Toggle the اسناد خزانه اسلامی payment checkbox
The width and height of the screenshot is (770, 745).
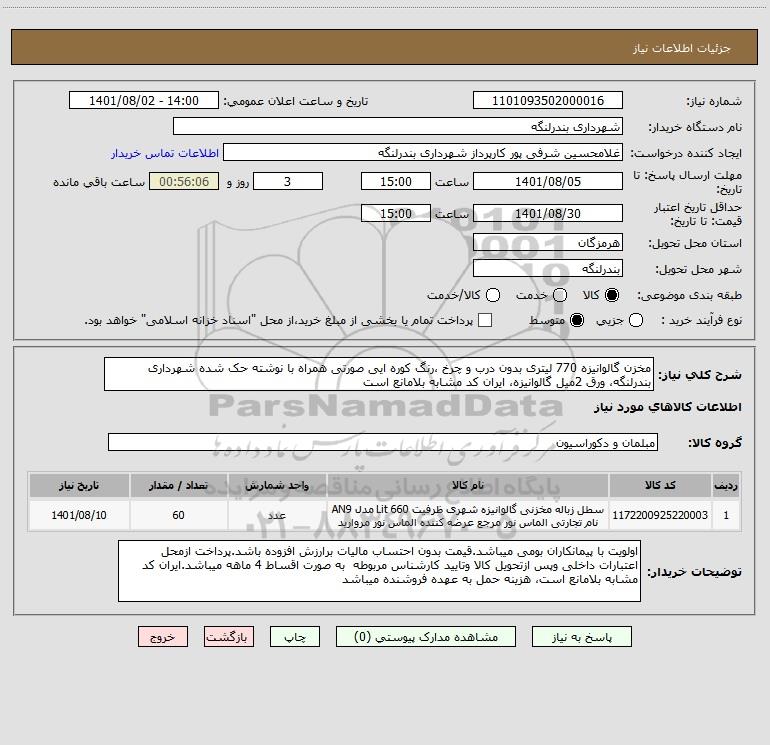(485, 320)
